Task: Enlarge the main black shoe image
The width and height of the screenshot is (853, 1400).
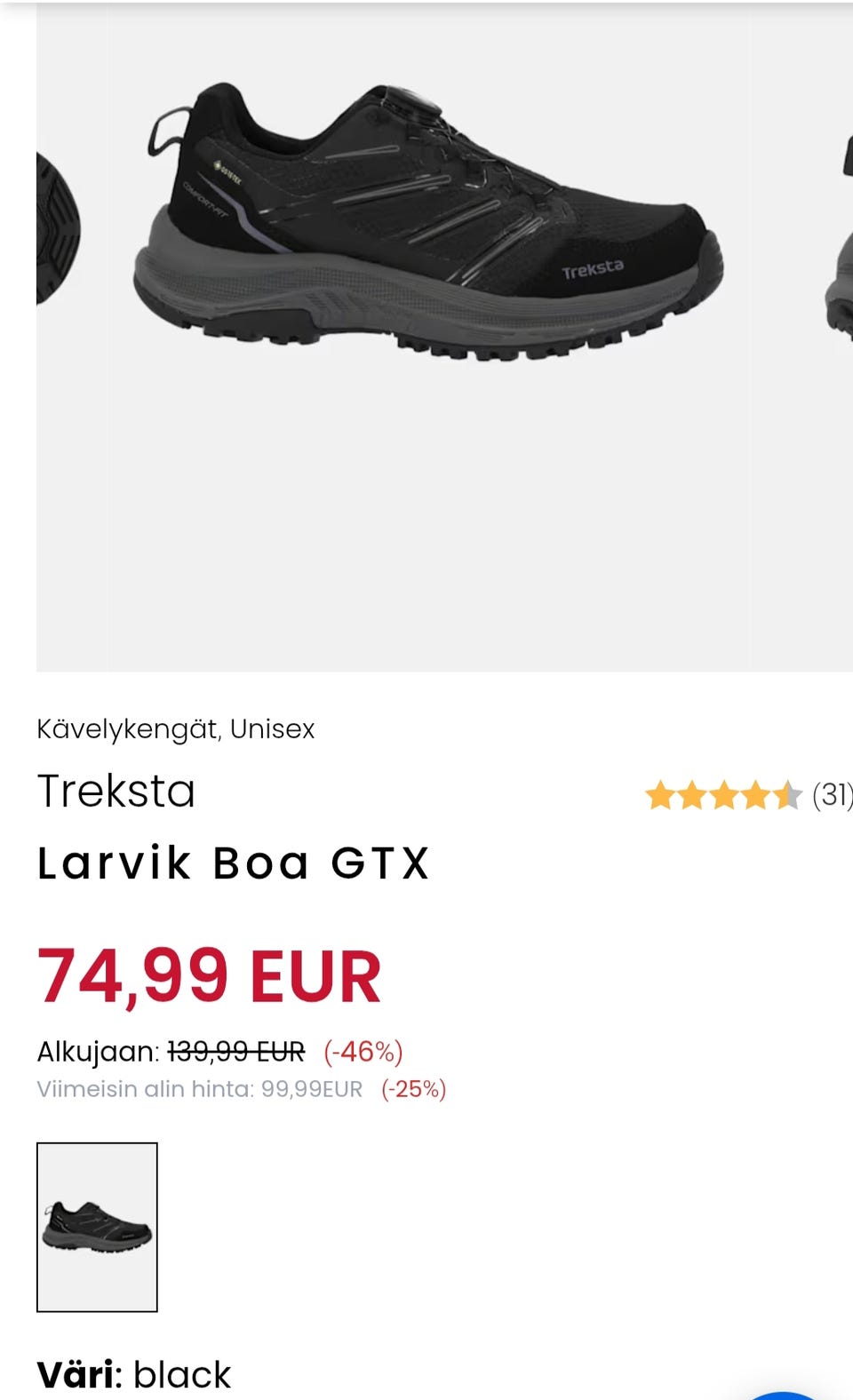Action: pos(426,231)
